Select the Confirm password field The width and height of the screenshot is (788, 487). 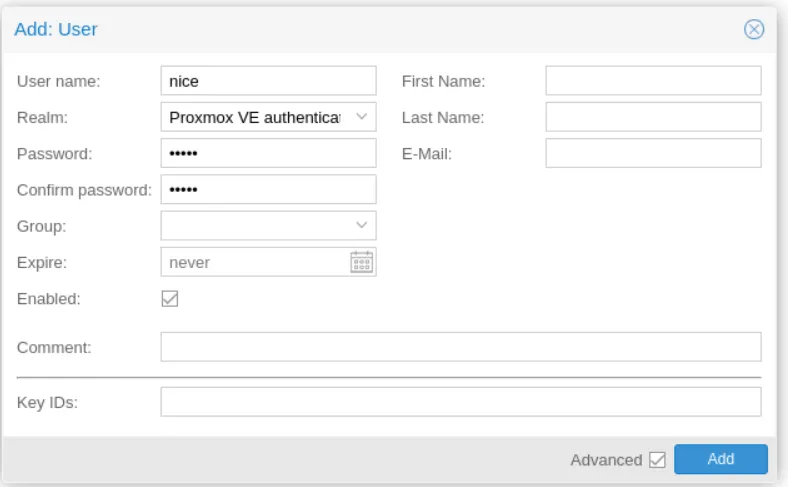click(x=267, y=189)
